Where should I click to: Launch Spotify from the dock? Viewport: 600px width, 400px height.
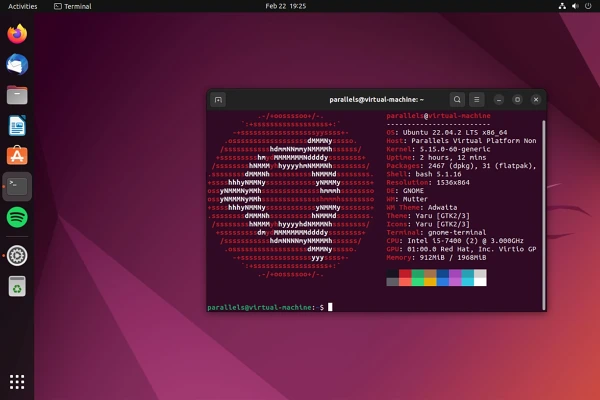tap(17, 217)
